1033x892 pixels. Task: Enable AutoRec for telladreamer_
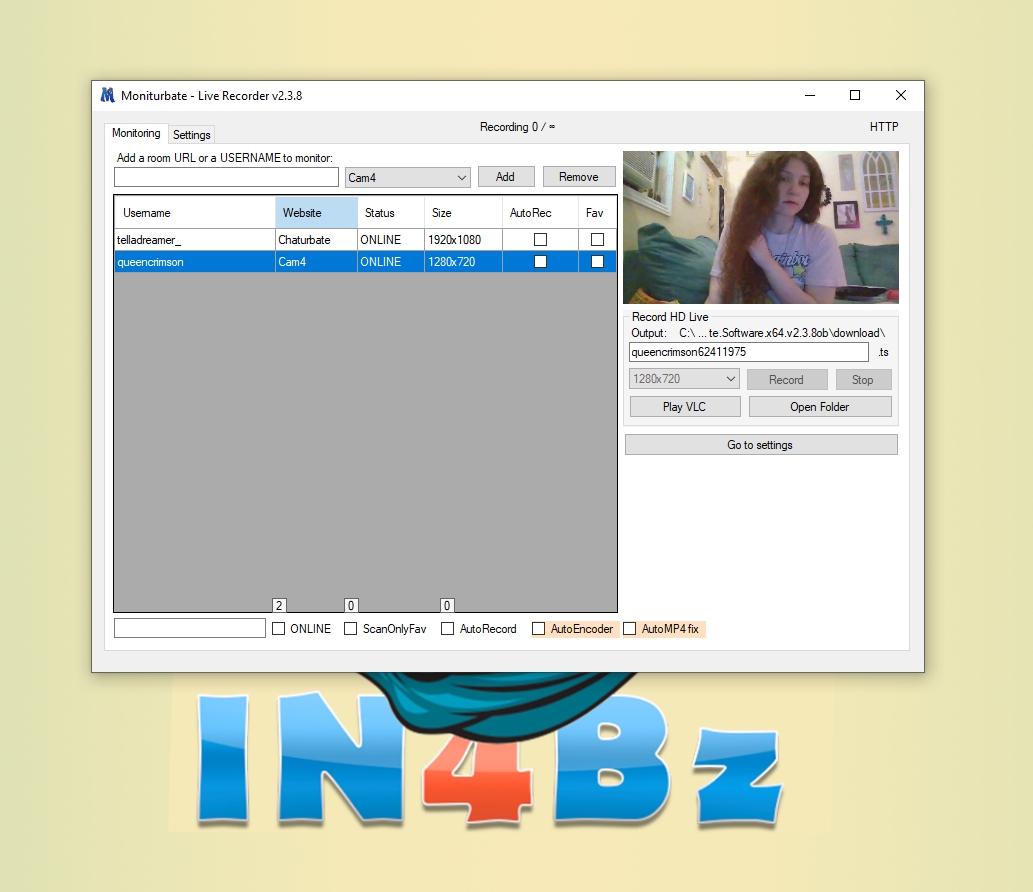tap(540, 240)
